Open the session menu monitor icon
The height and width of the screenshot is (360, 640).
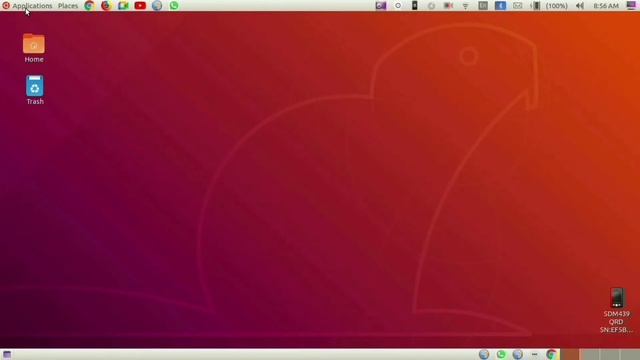click(x=631, y=6)
